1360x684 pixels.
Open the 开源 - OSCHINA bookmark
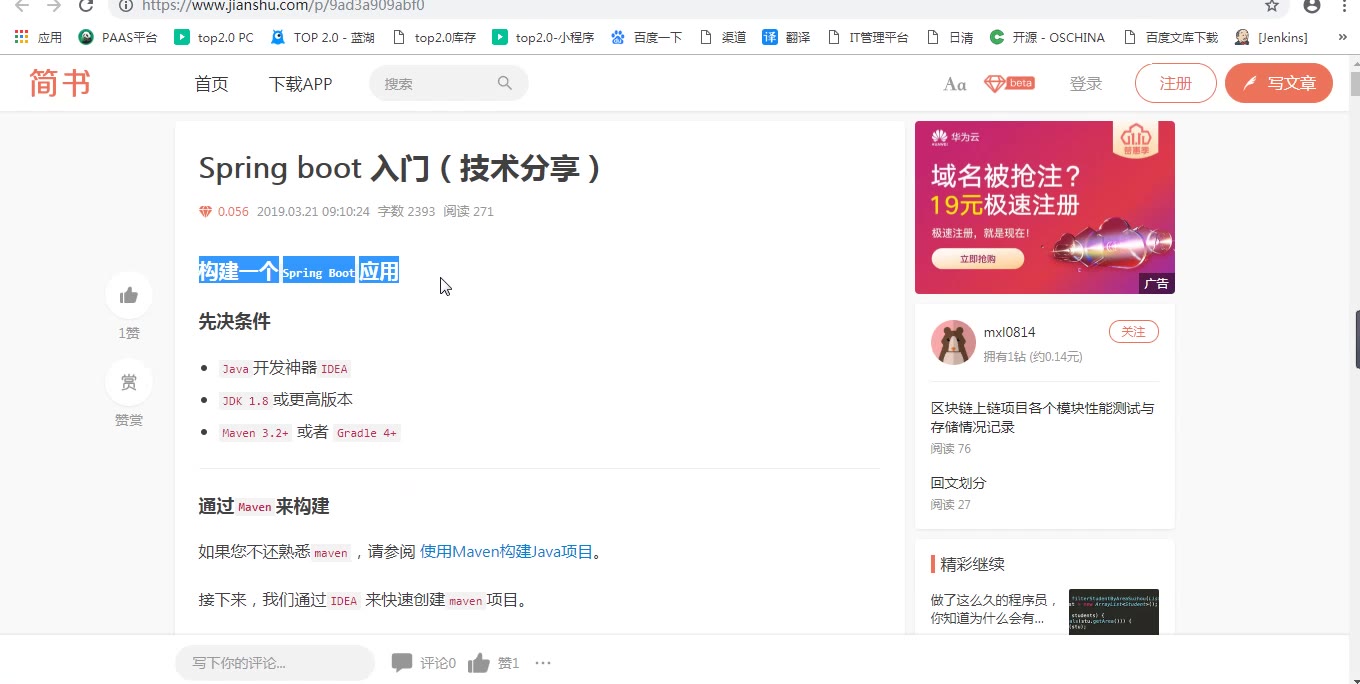pyautogui.click(x=1047, y=37)
